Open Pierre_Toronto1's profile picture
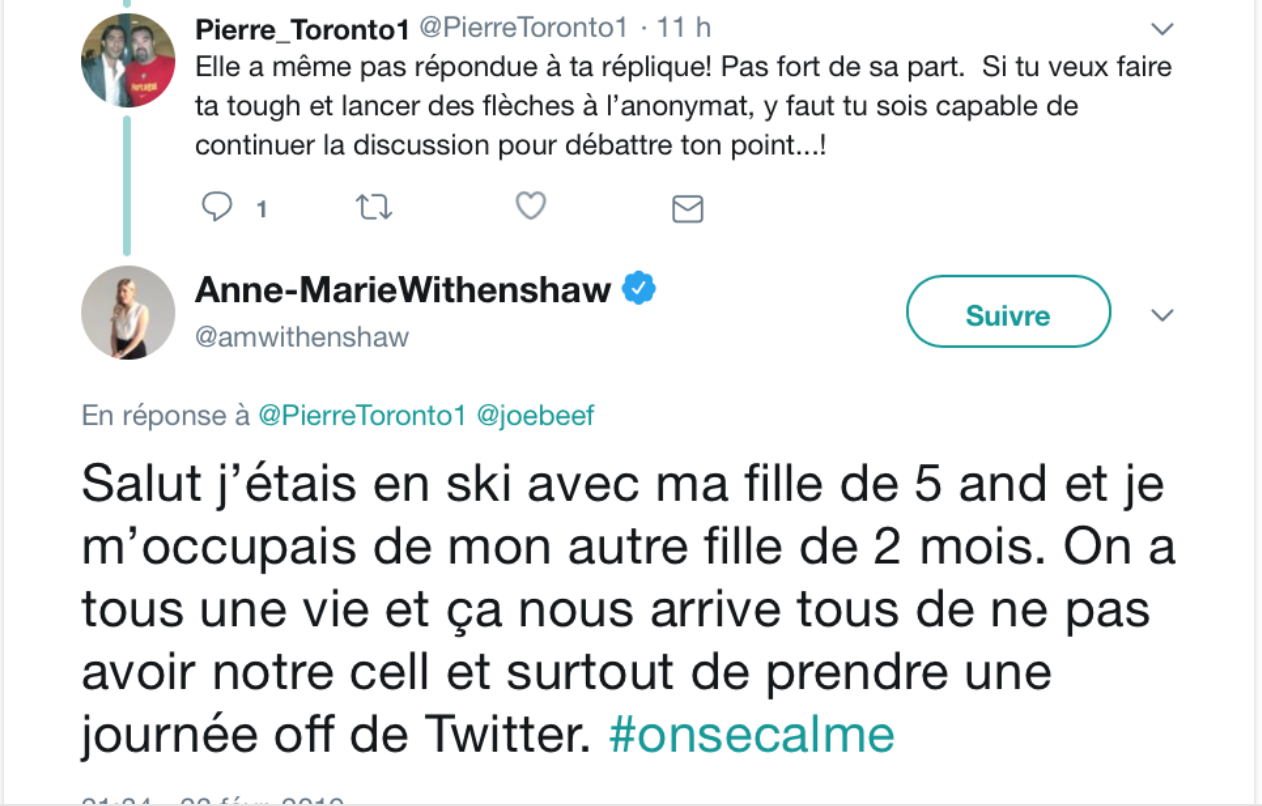 128,59
